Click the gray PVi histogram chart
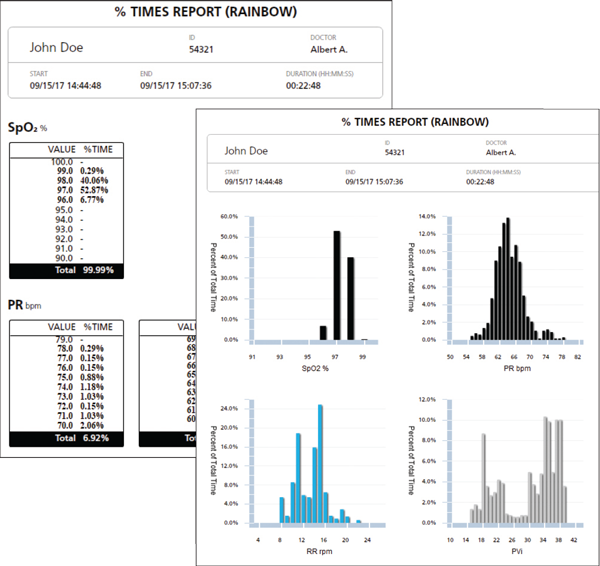 click(x=510, y=465)
